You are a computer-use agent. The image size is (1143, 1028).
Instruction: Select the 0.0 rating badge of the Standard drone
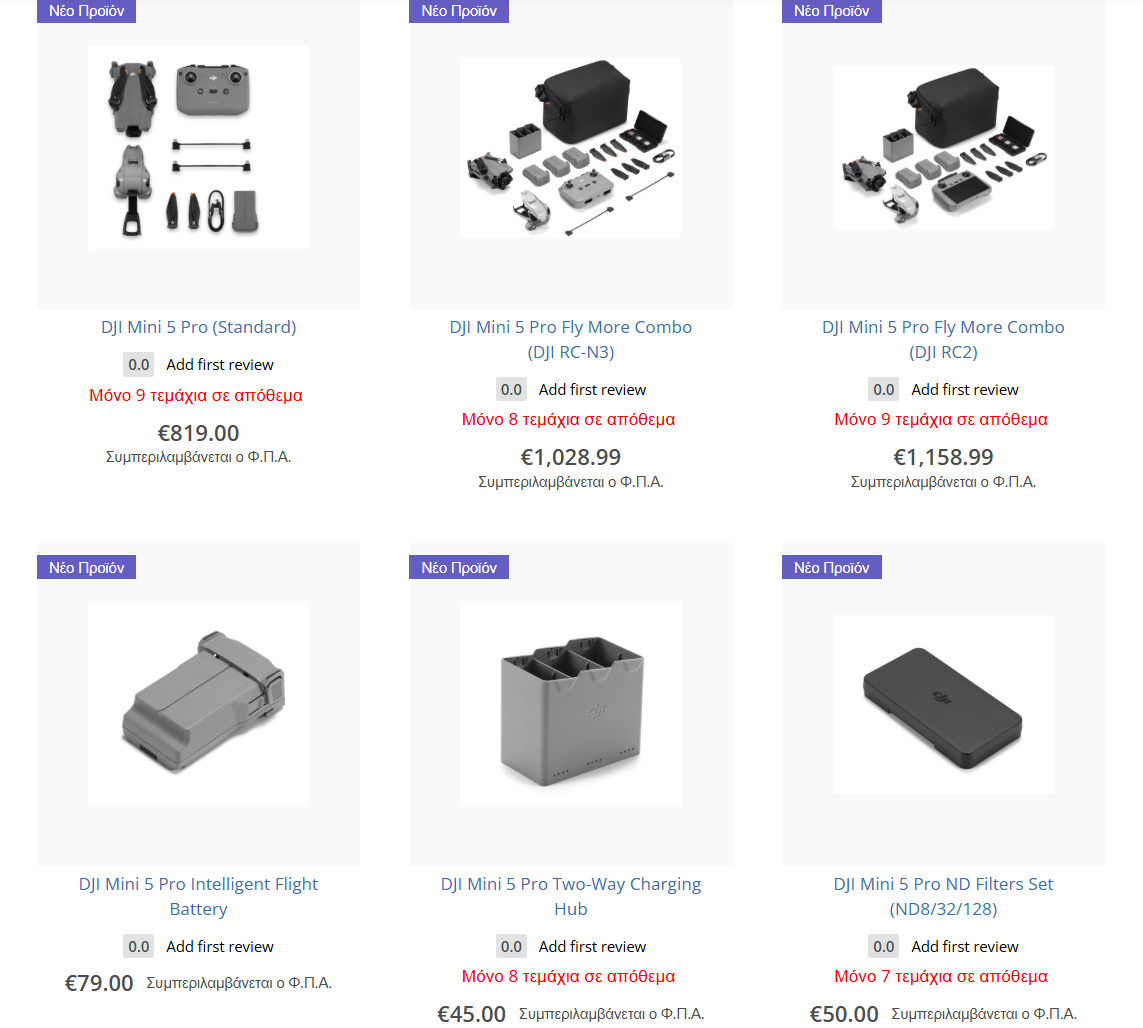(139, 365)
